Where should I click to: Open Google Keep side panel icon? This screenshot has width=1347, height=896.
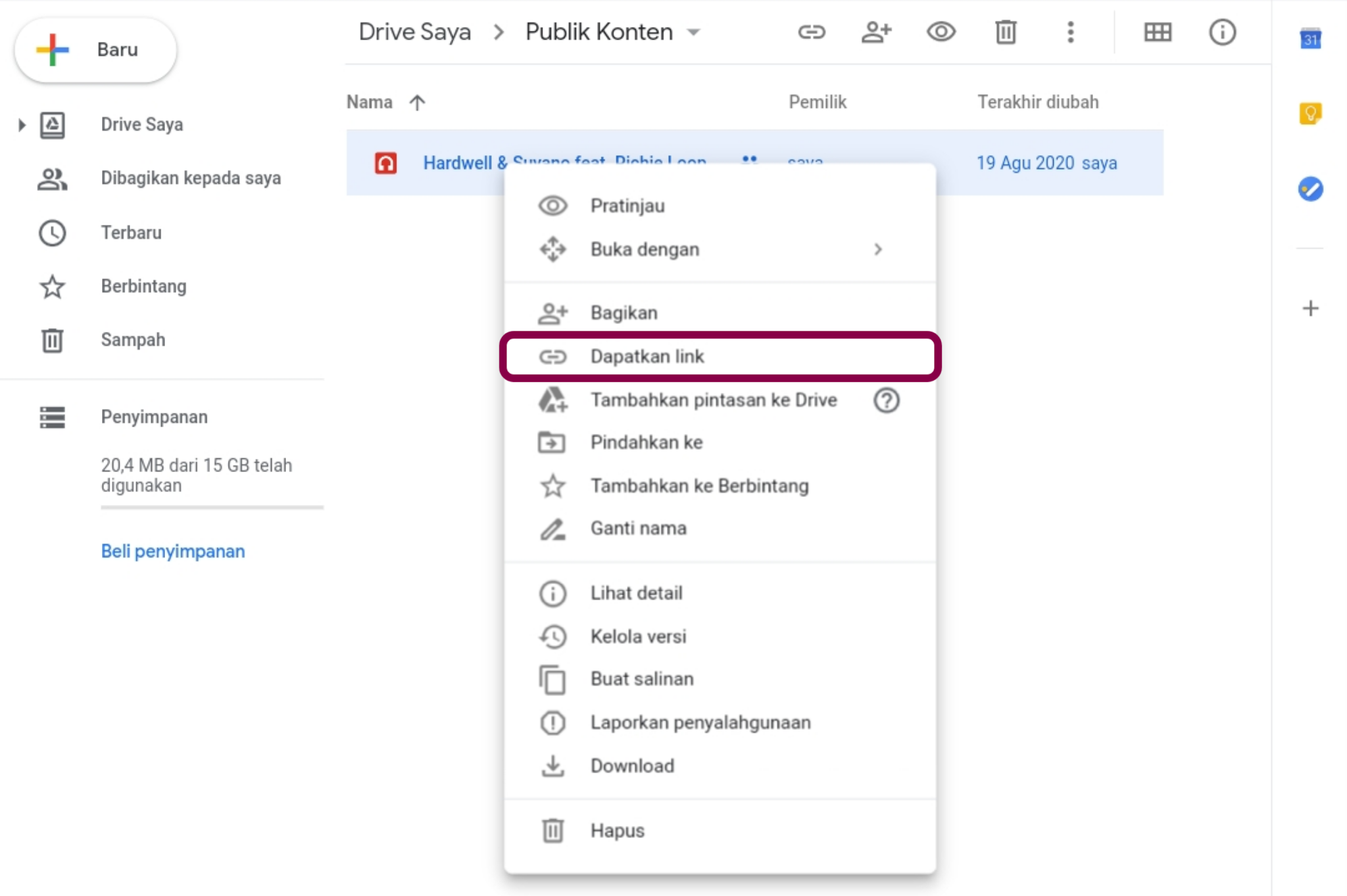pos(1310,114)
